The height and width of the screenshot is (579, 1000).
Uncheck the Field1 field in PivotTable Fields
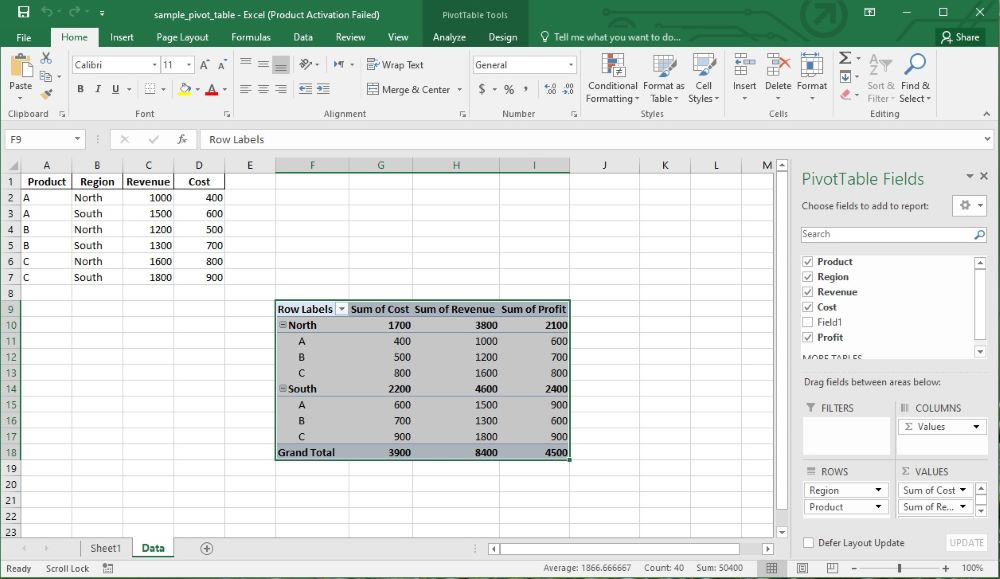(808, 322)
